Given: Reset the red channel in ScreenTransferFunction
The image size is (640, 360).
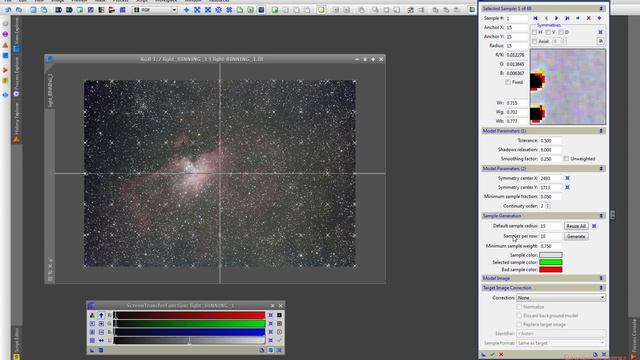Looking at the screenshot, I should click(x=270, y=315).
